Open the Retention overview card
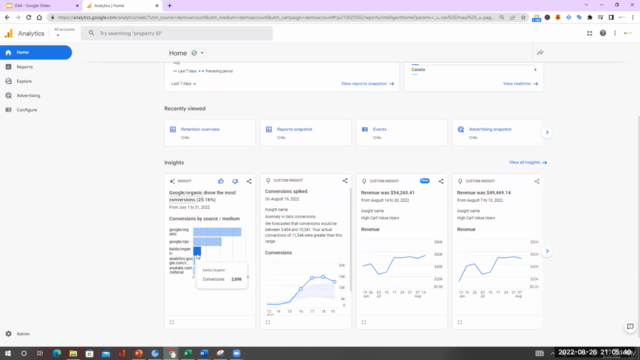The height and width of the screenshot is (360, 640). coord(210,133)
